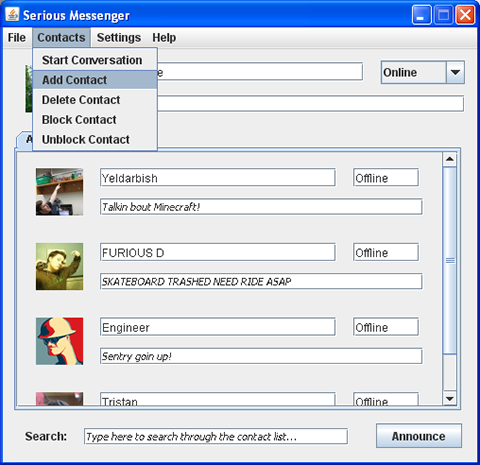Open the Help menu

coord(164,37)
